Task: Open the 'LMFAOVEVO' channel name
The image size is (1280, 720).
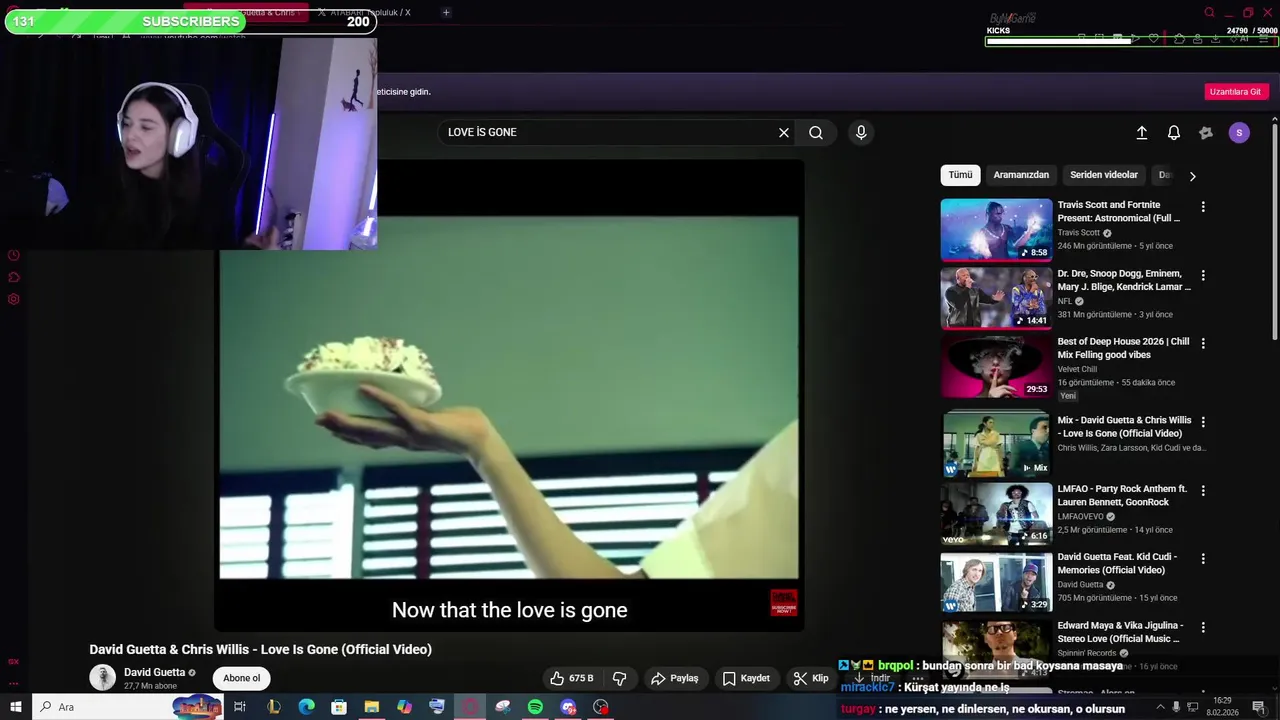Action: click(x=1080, y=517)
